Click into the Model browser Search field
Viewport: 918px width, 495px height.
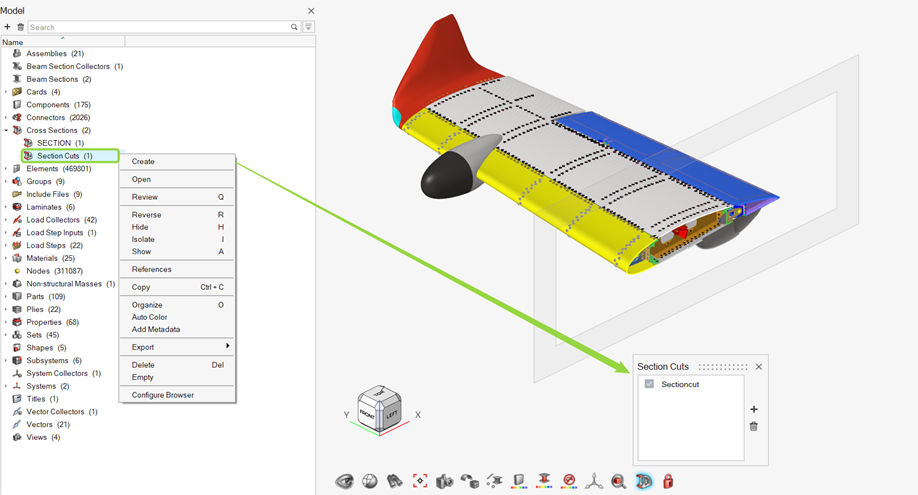coord(158,27)
